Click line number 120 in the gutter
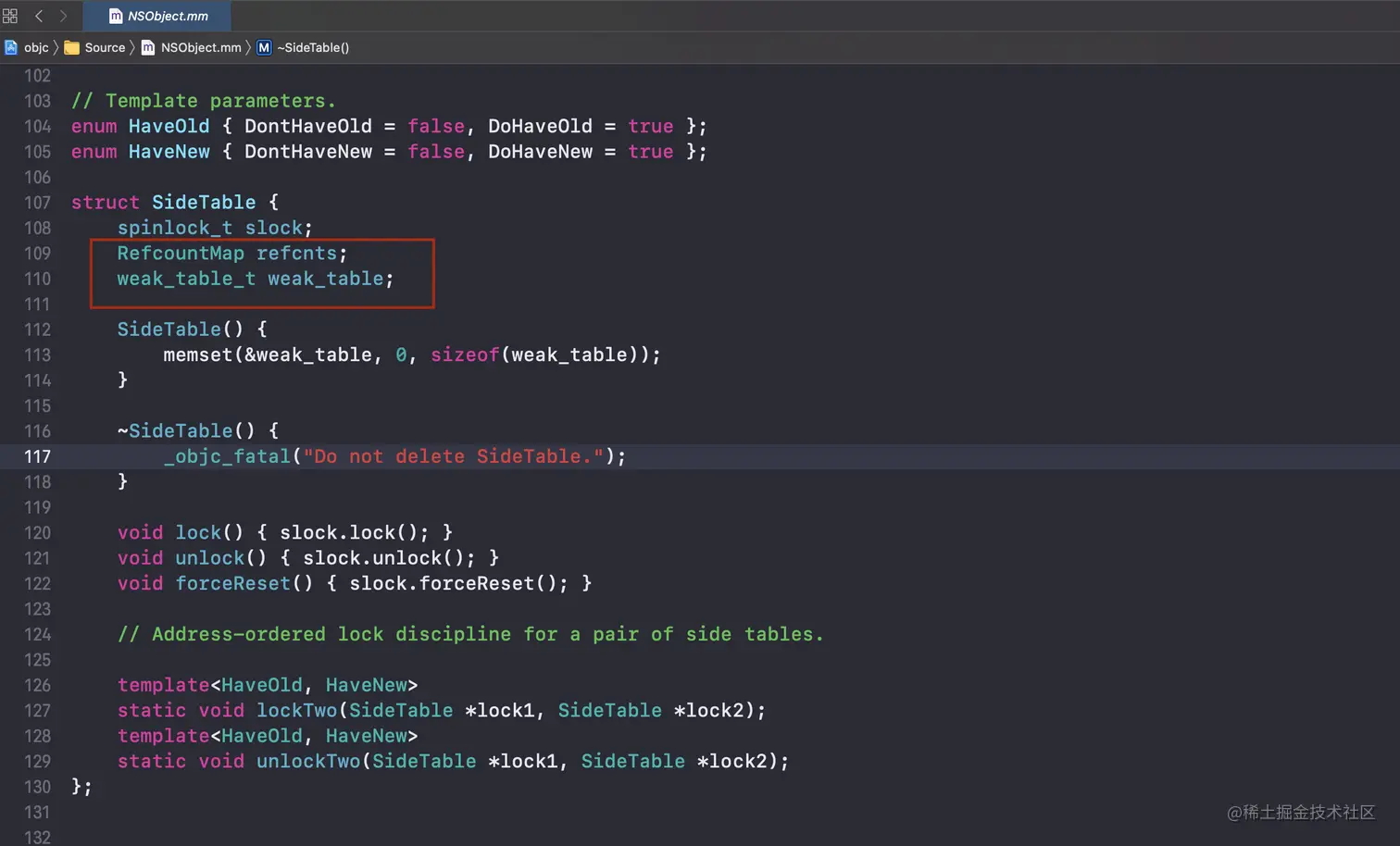 pos(38,532)
